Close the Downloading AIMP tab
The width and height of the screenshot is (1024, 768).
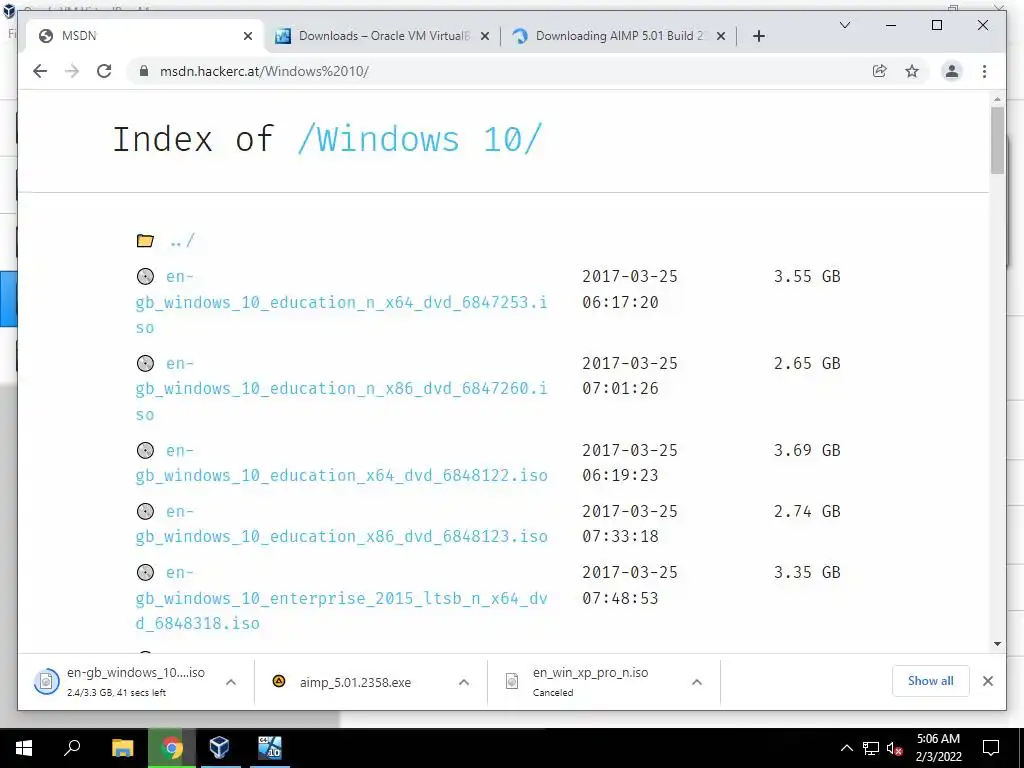point(720,36)
